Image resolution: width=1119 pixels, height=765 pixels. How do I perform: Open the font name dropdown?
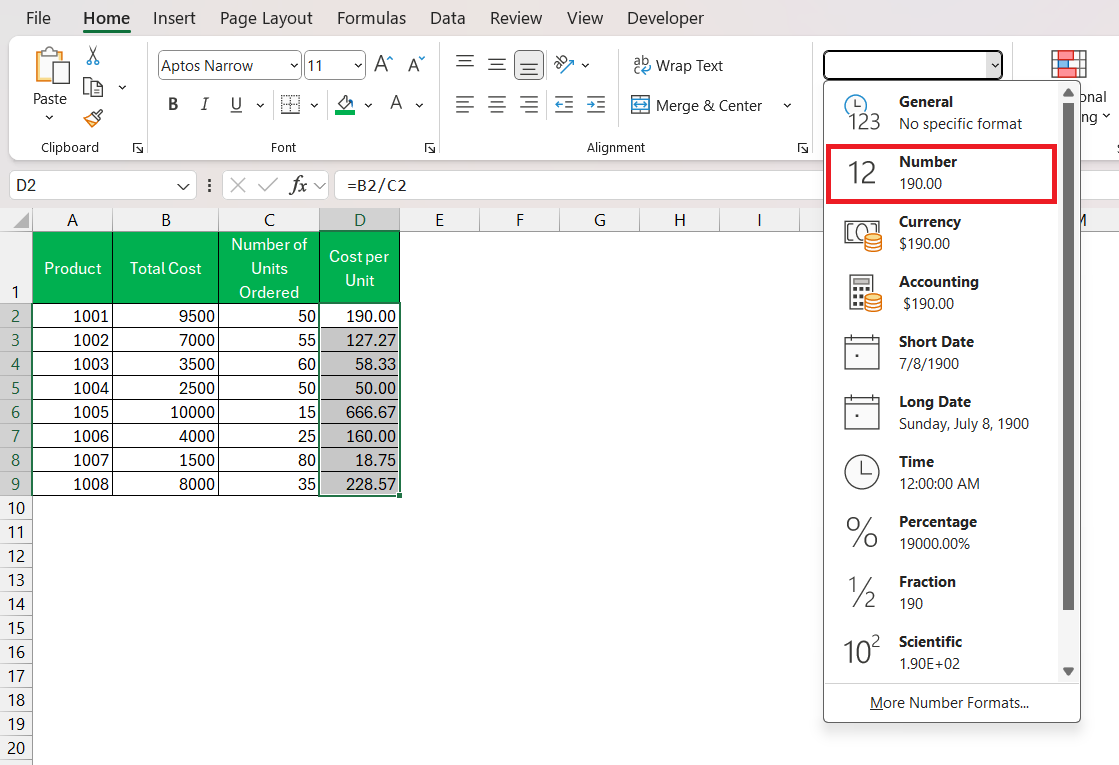(x=294, y=66)
